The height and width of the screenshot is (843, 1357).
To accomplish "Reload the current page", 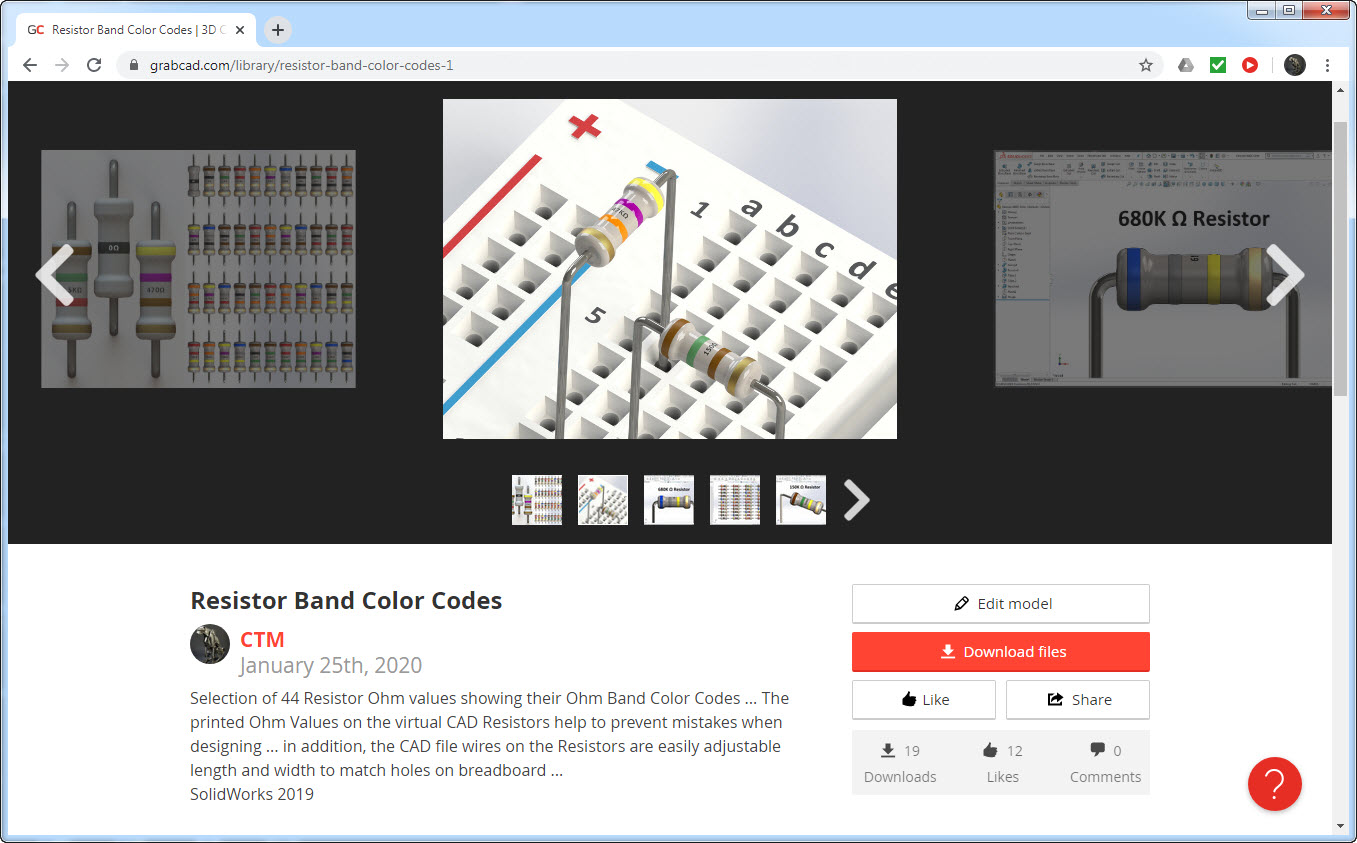I will click(x=94, y=65).
